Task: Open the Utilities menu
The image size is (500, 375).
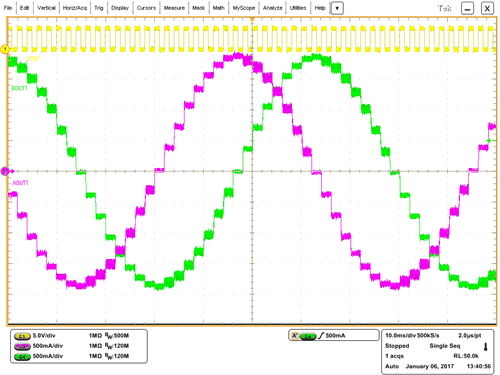Action: click(298, 8)
